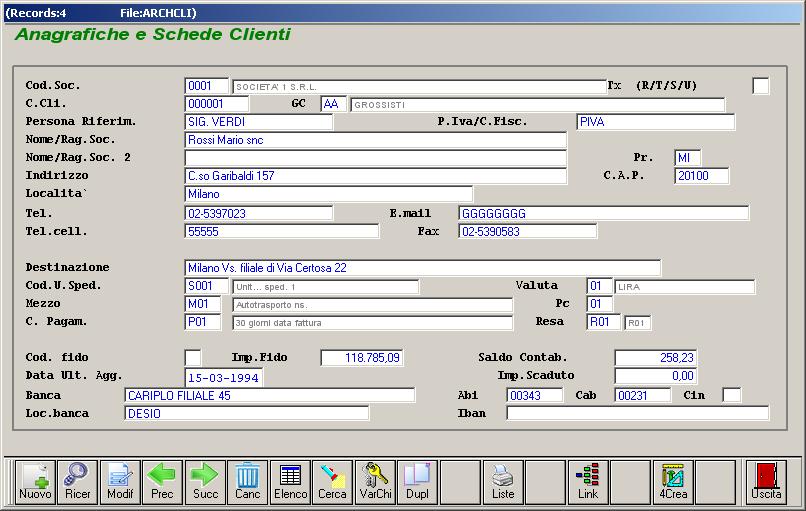The image size is (806, 511).
Task: Exit the form with Uscita
Action: pyautogui.click(x=766, y=482)
